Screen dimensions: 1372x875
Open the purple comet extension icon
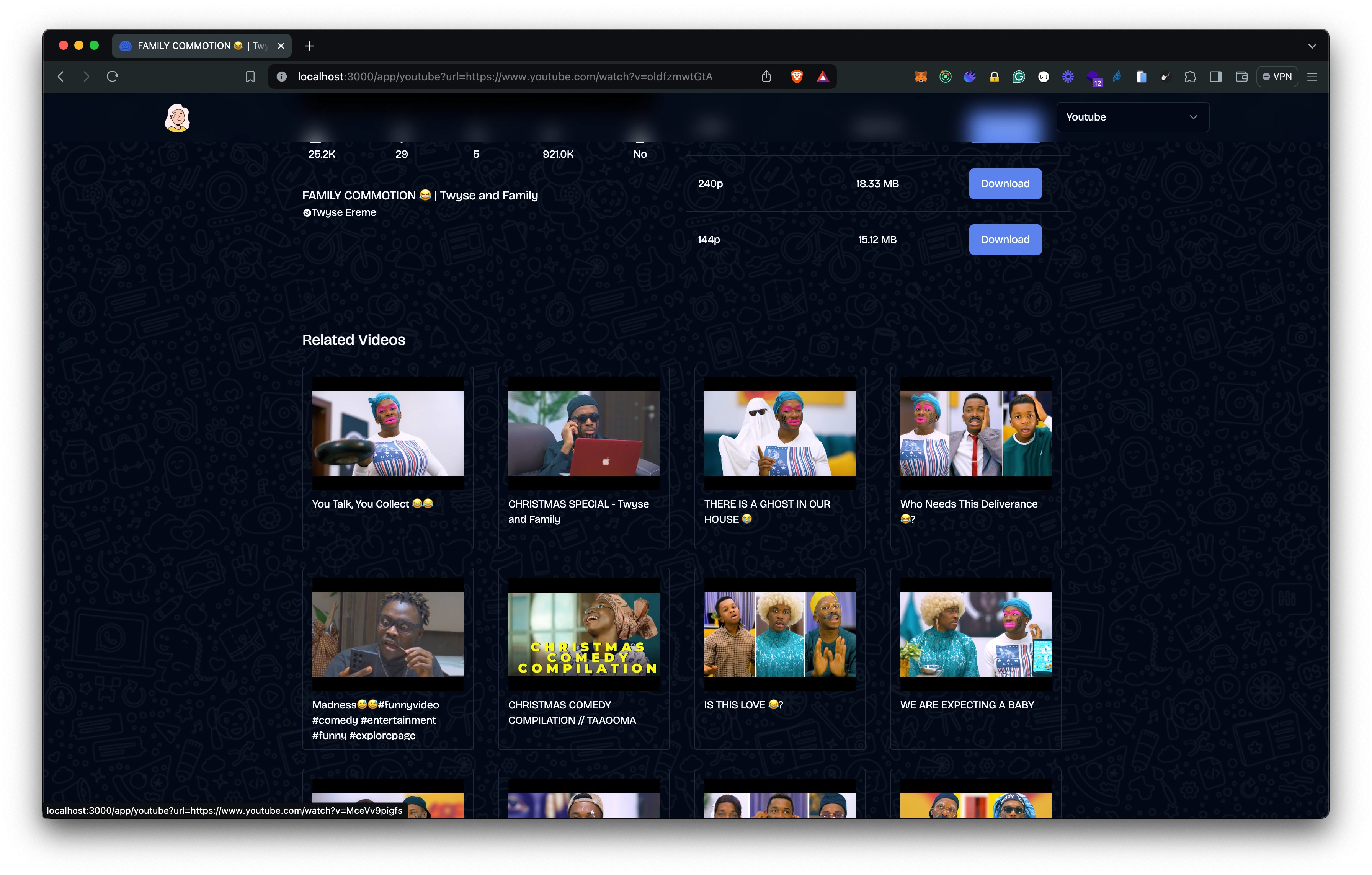click(970, 77)
